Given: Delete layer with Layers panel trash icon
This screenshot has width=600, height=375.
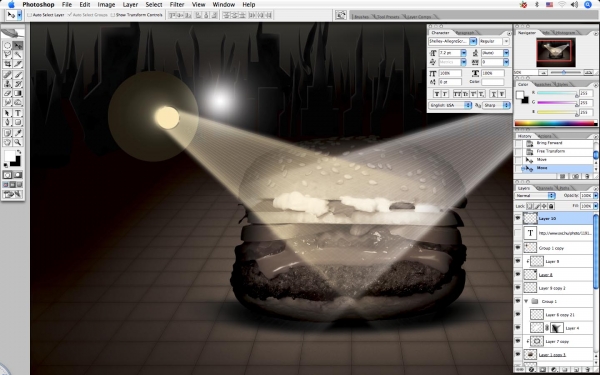Looking at the screenshot, I should click(587, 370).
